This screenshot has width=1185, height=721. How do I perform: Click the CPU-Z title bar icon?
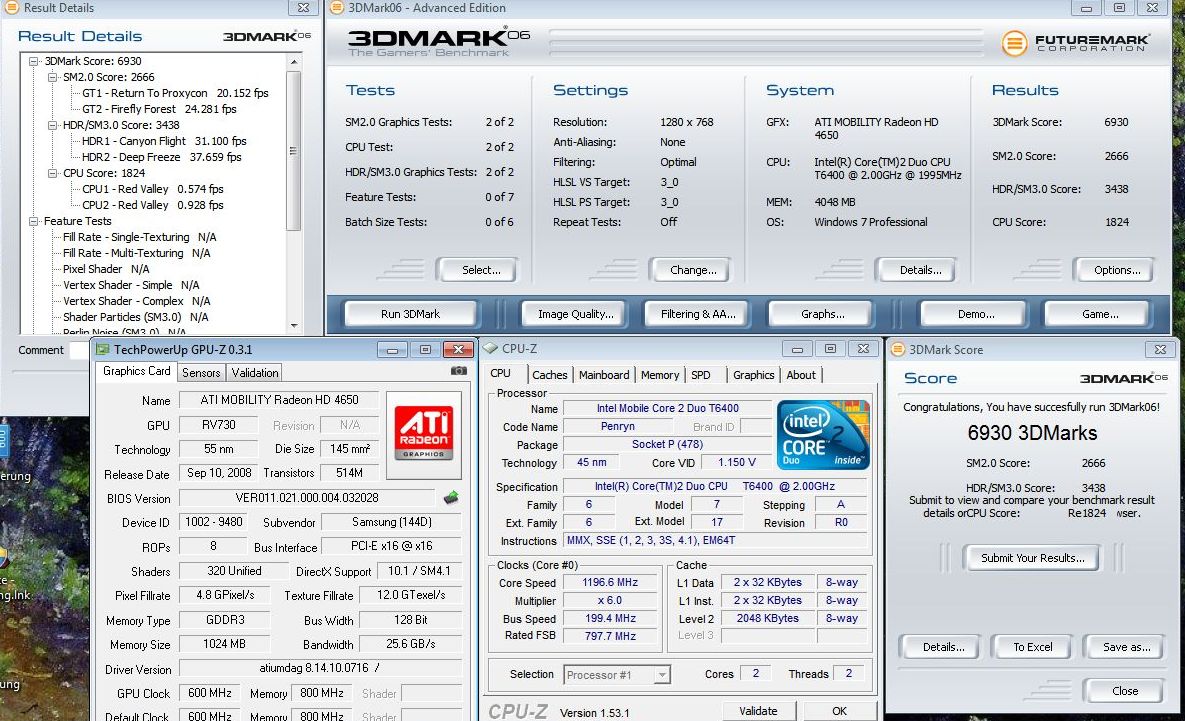[490, 348]
